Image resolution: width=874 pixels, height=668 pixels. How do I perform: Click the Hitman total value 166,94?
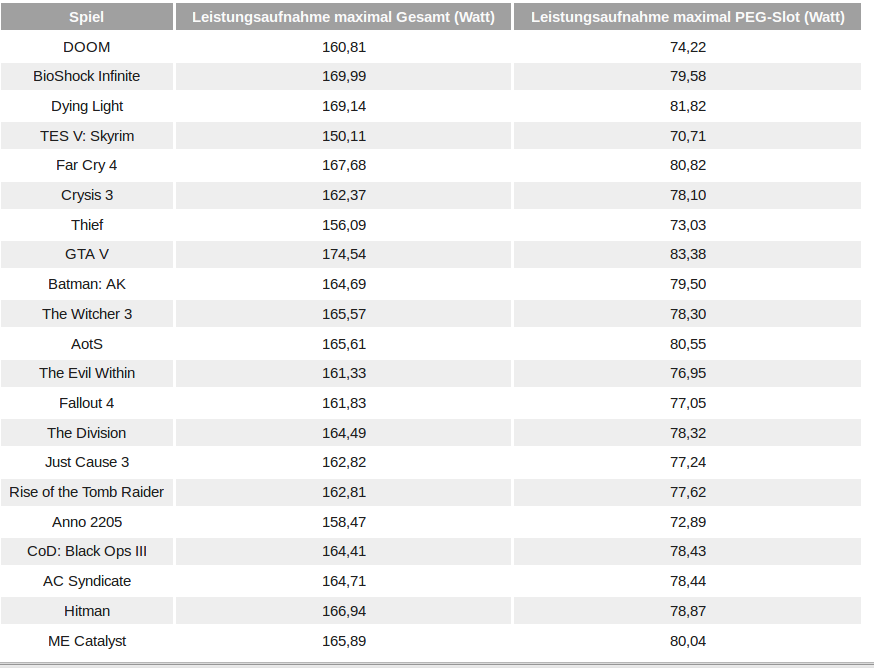[x=344, y=611]
